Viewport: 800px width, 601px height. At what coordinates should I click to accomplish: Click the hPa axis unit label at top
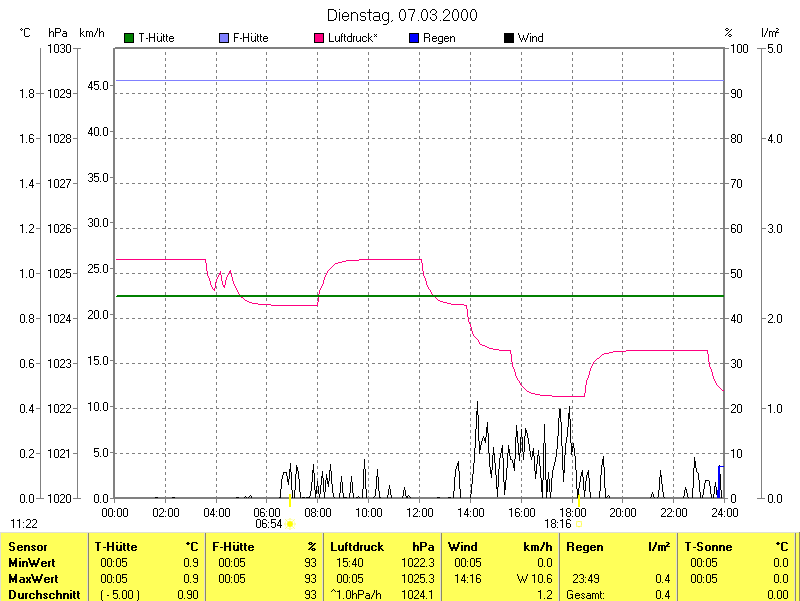pos(58,33)
